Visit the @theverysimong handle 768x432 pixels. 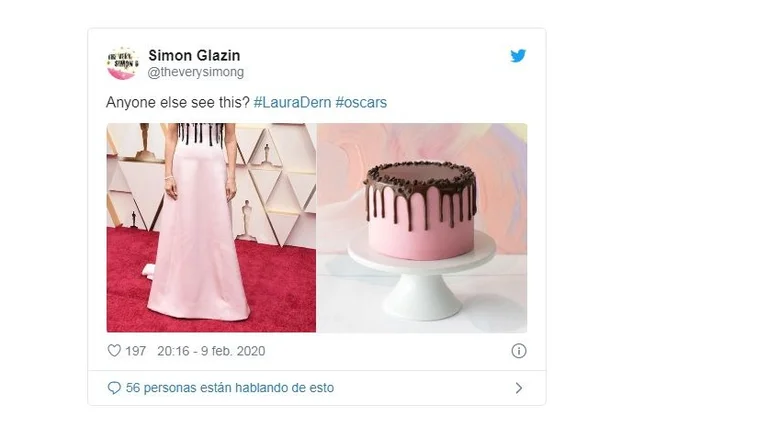[195, 72]
